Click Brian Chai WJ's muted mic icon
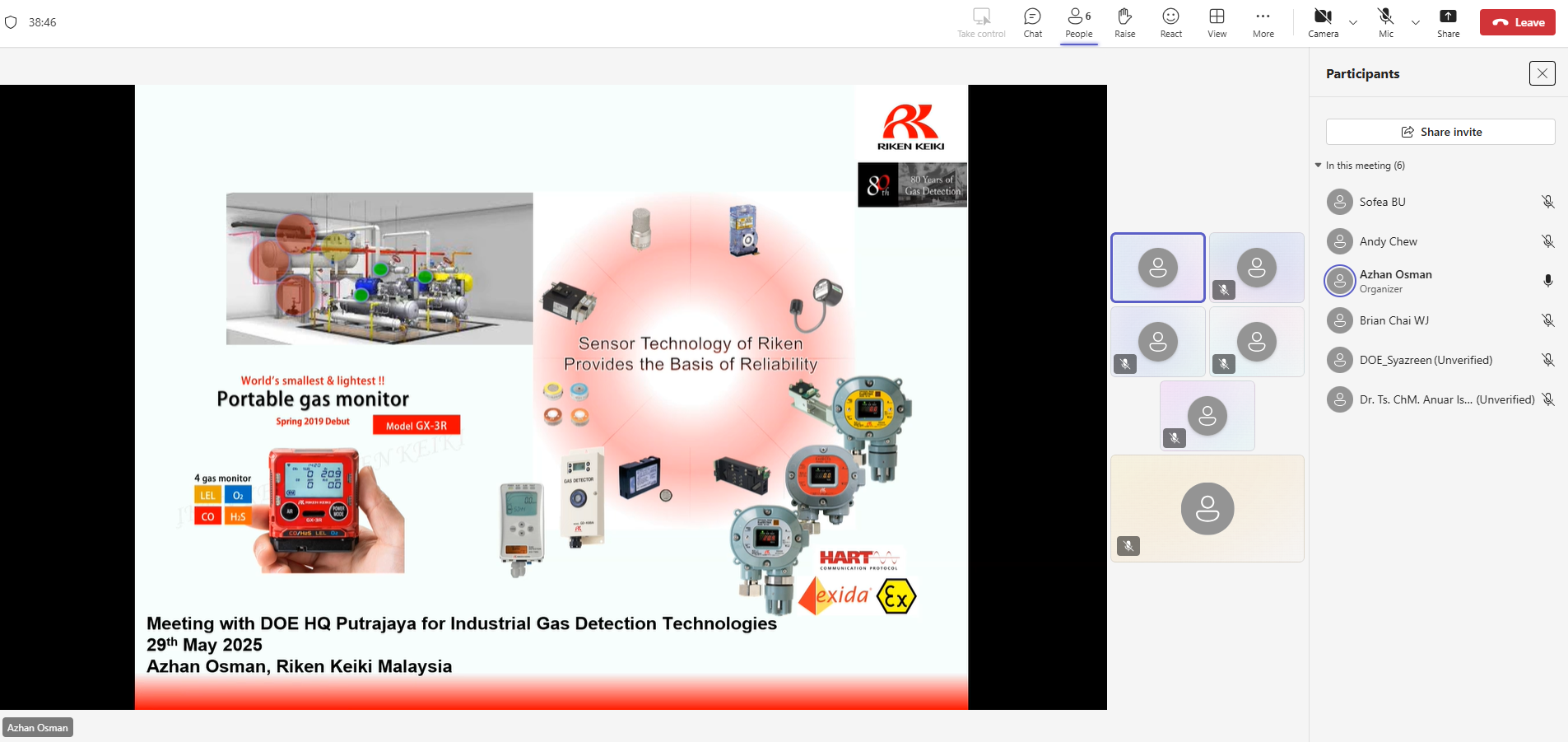This screenshot has height=742, width=1568. 1548,320
